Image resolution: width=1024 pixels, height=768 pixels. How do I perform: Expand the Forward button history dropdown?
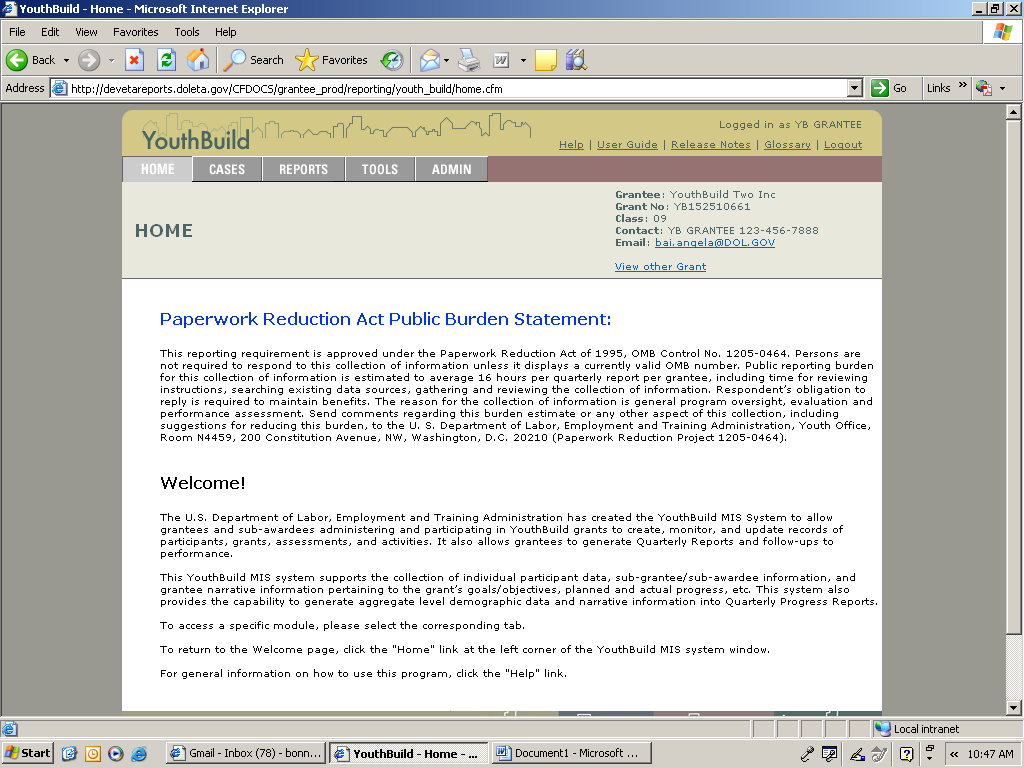pos(111,60)
